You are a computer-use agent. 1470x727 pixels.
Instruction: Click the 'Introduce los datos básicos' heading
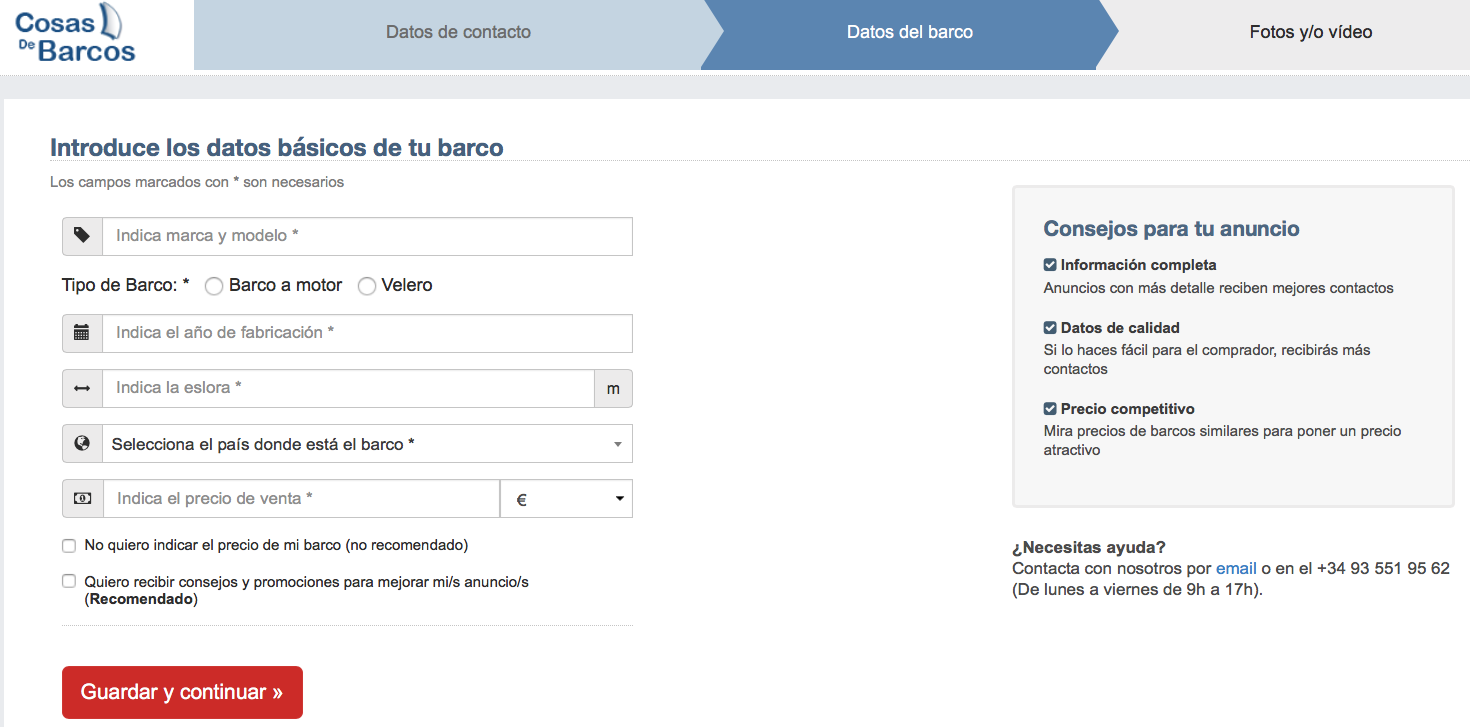pyautogui.click(x=277, y=148)
